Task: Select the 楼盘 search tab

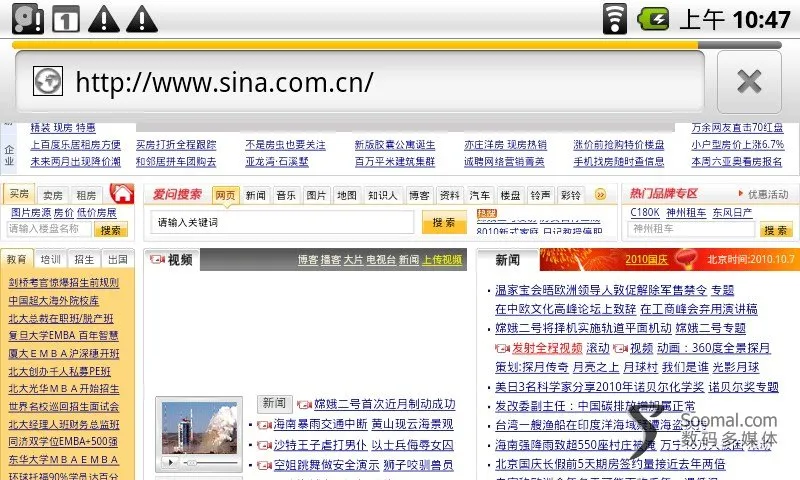Action: [510, 195]
